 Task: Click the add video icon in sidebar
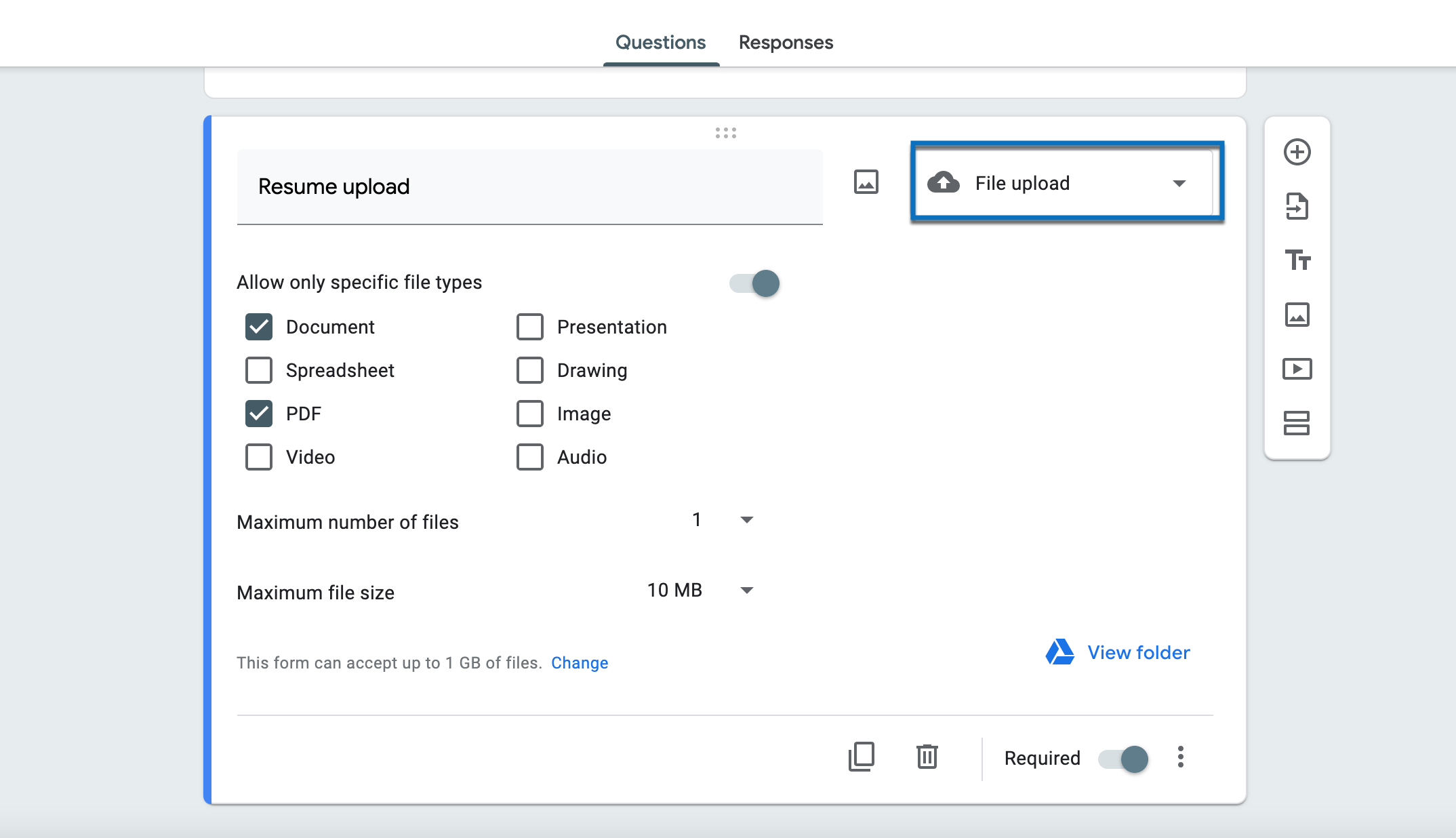(x=1296, y=367)
